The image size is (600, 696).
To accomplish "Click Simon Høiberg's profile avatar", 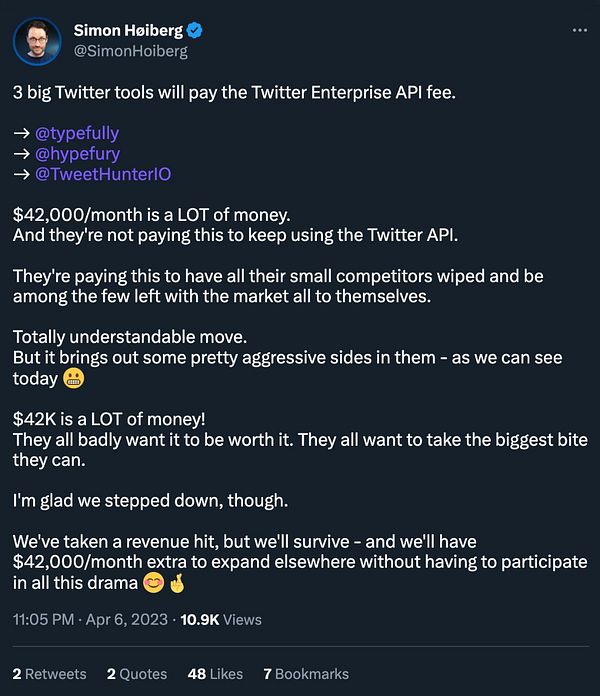I will pyautogui.click(x=39, y=41).
